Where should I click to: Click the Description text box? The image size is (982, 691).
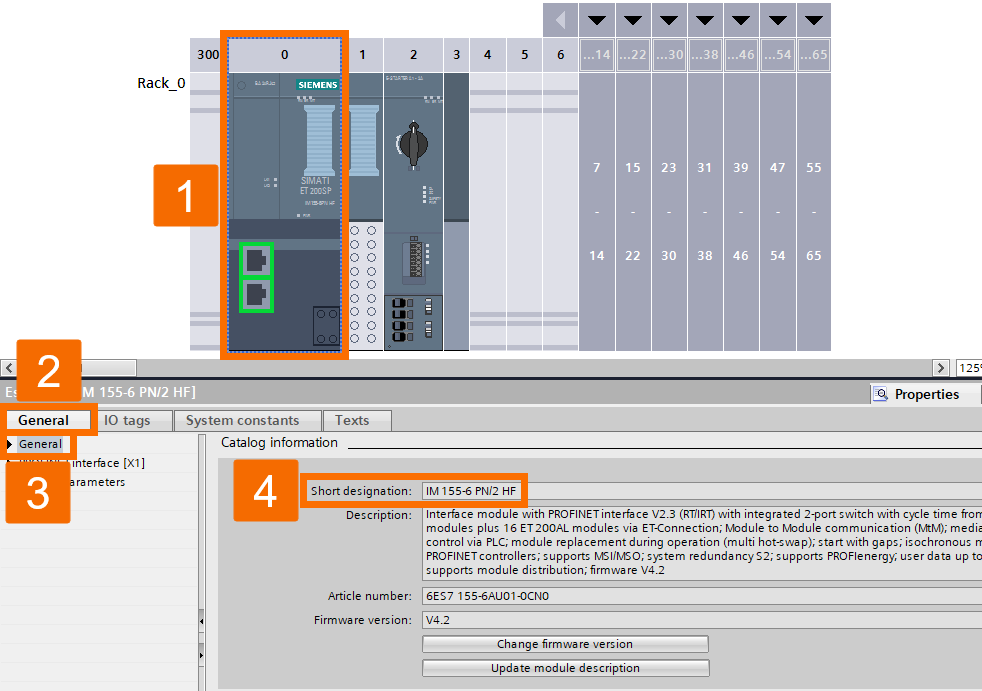(x=702, y=543)
